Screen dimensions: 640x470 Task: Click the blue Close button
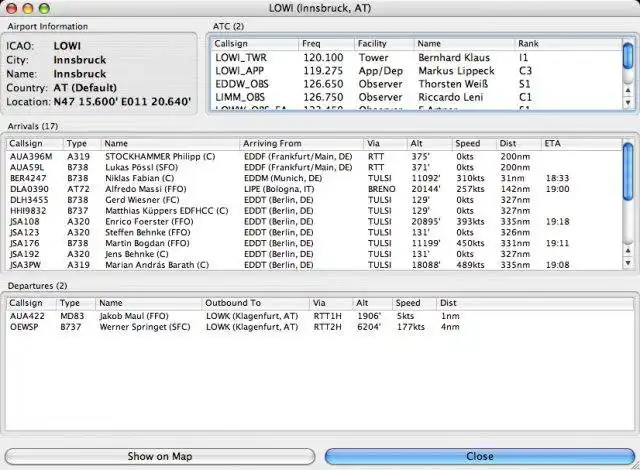(x=480, y=456)
